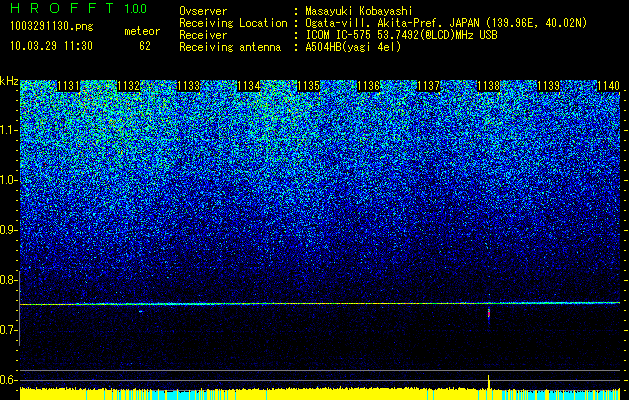Click the 1132 time marker
Screen dimensions: 629x400
pos(129,86)
